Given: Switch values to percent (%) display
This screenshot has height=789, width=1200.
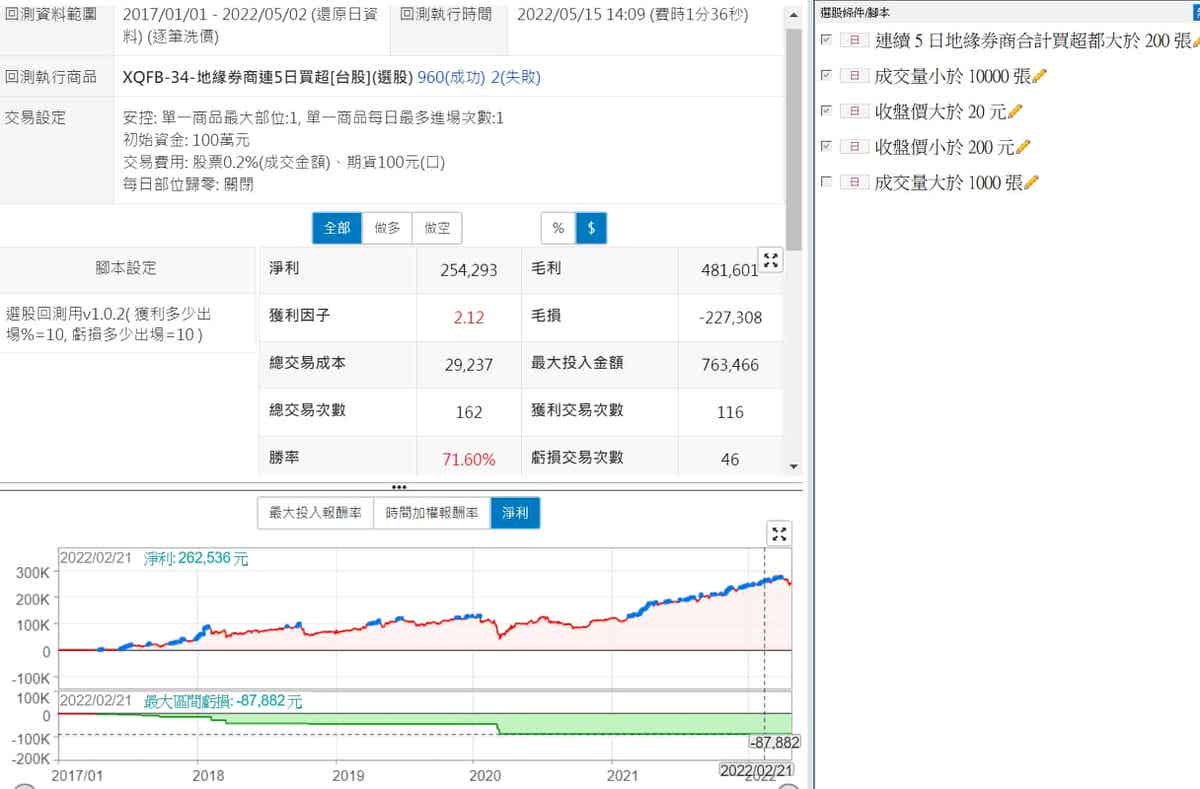Looking at the screenshot, I should (558, 228).
